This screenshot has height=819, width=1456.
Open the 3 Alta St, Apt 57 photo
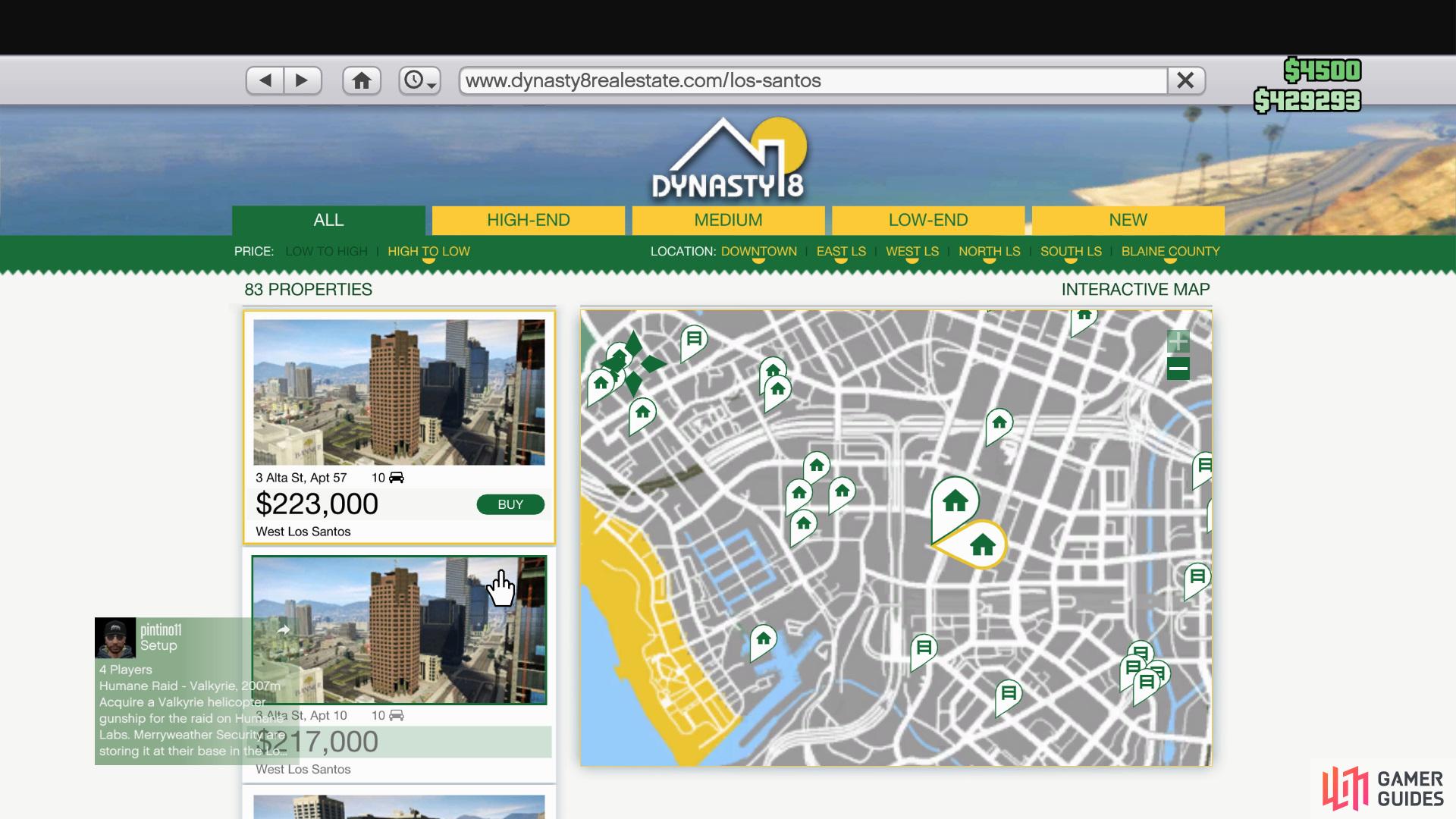click(x=399, y=392)
